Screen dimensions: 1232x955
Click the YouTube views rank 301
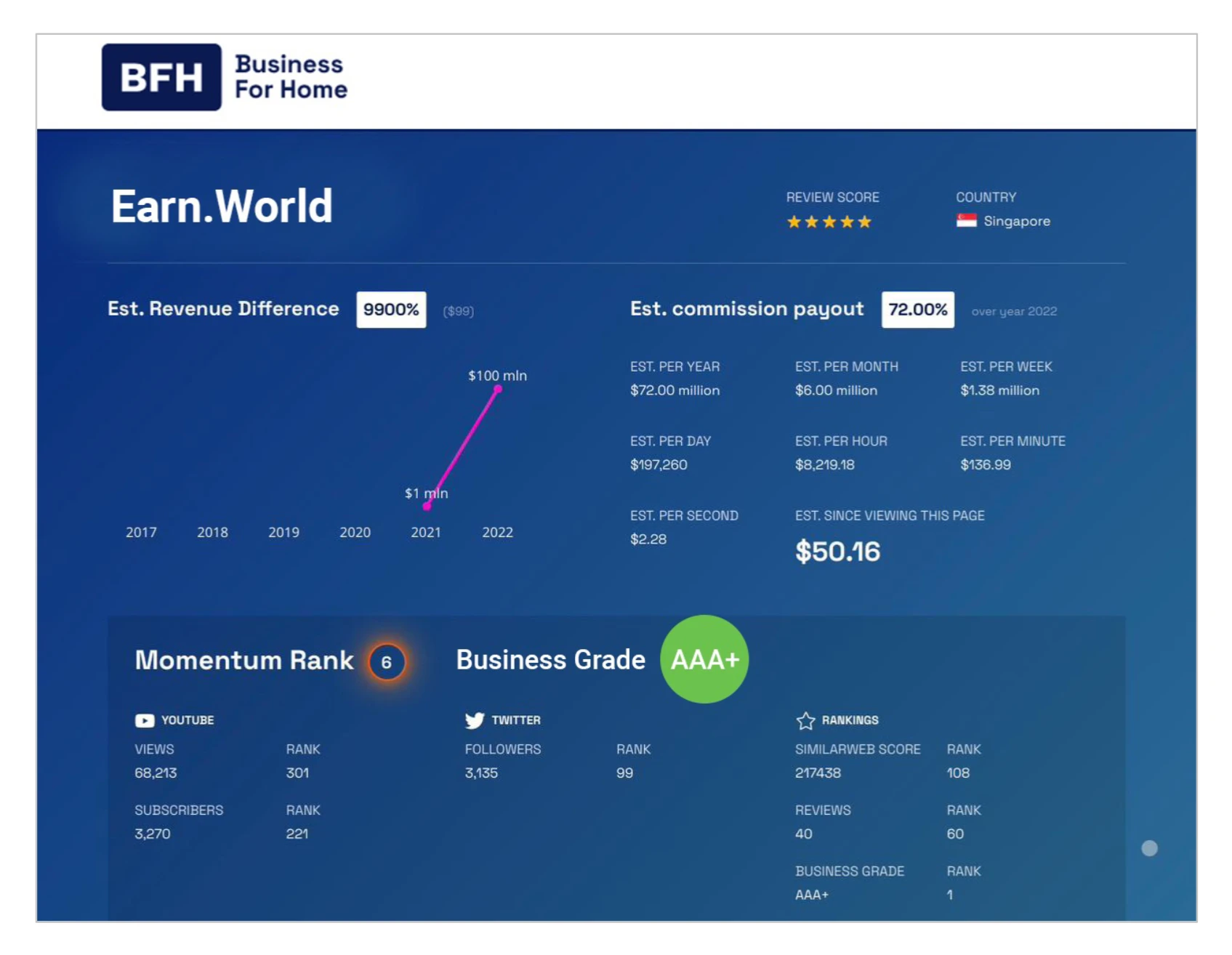click(x=297, y=773)
